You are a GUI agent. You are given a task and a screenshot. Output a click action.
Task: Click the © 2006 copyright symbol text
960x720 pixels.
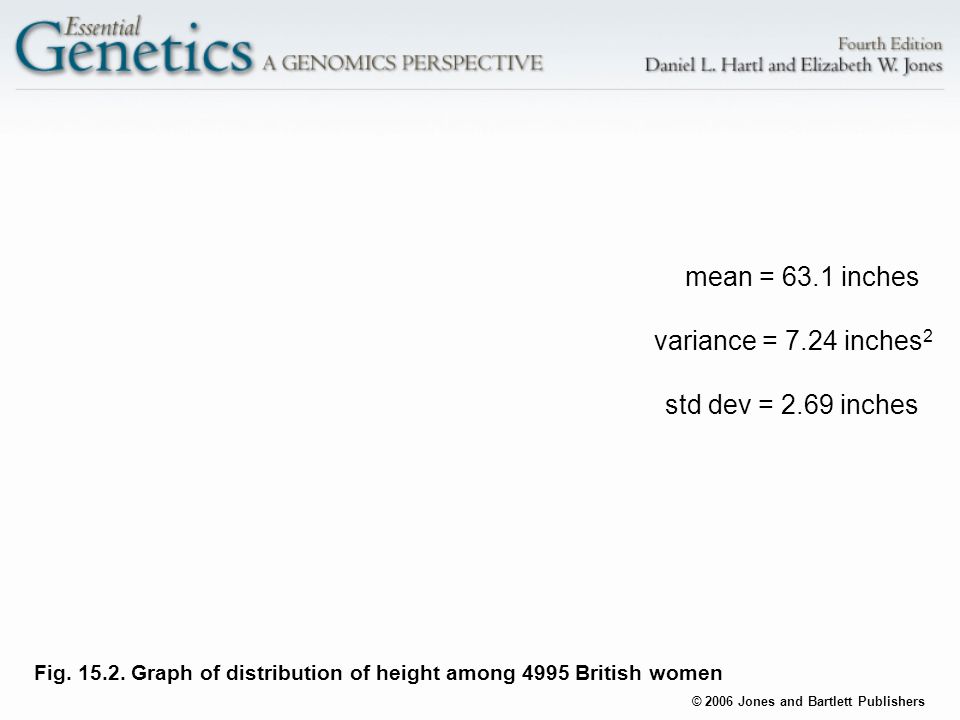(x=712, y=702)
